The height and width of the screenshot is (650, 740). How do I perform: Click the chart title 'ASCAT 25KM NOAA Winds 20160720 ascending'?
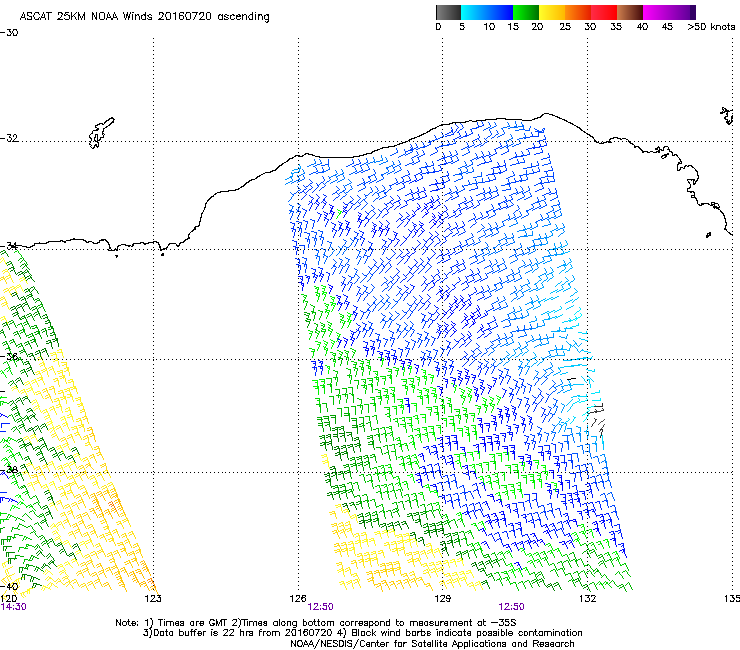144,17
